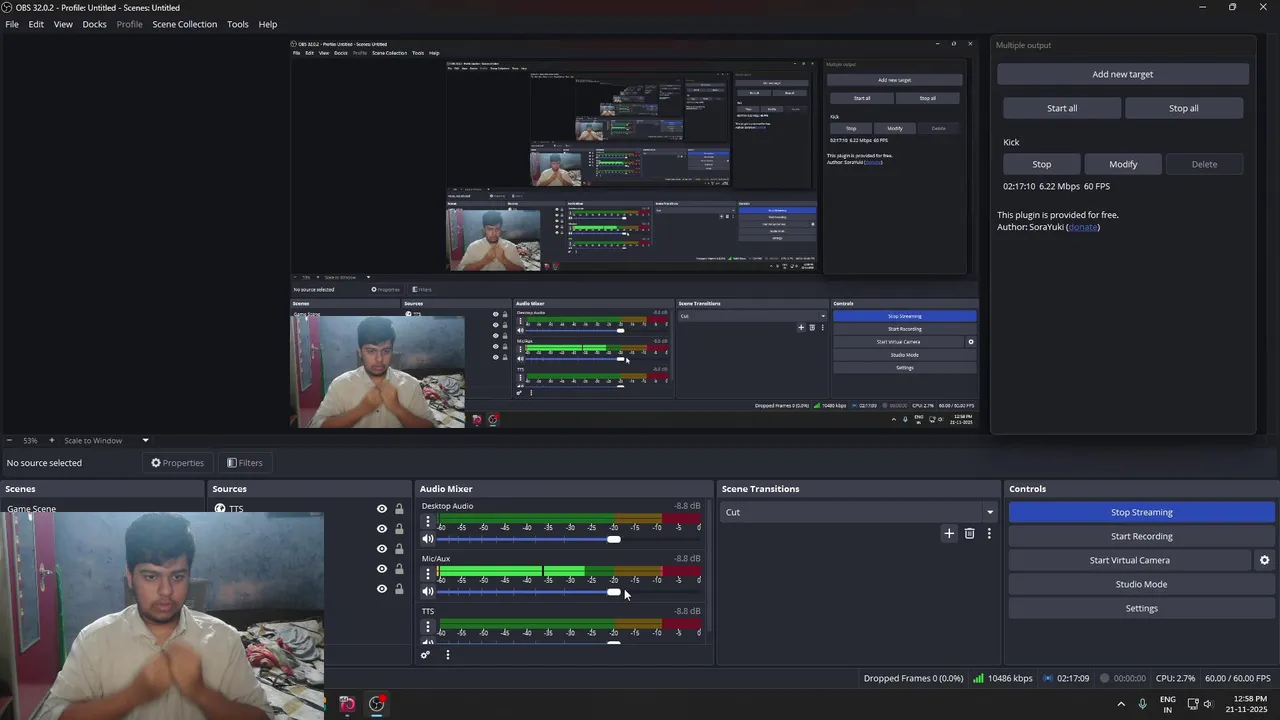Open the Scene Transitions three-dot properties menu
This screenshot has height=720, width=1280.
[x=989, y=534]
